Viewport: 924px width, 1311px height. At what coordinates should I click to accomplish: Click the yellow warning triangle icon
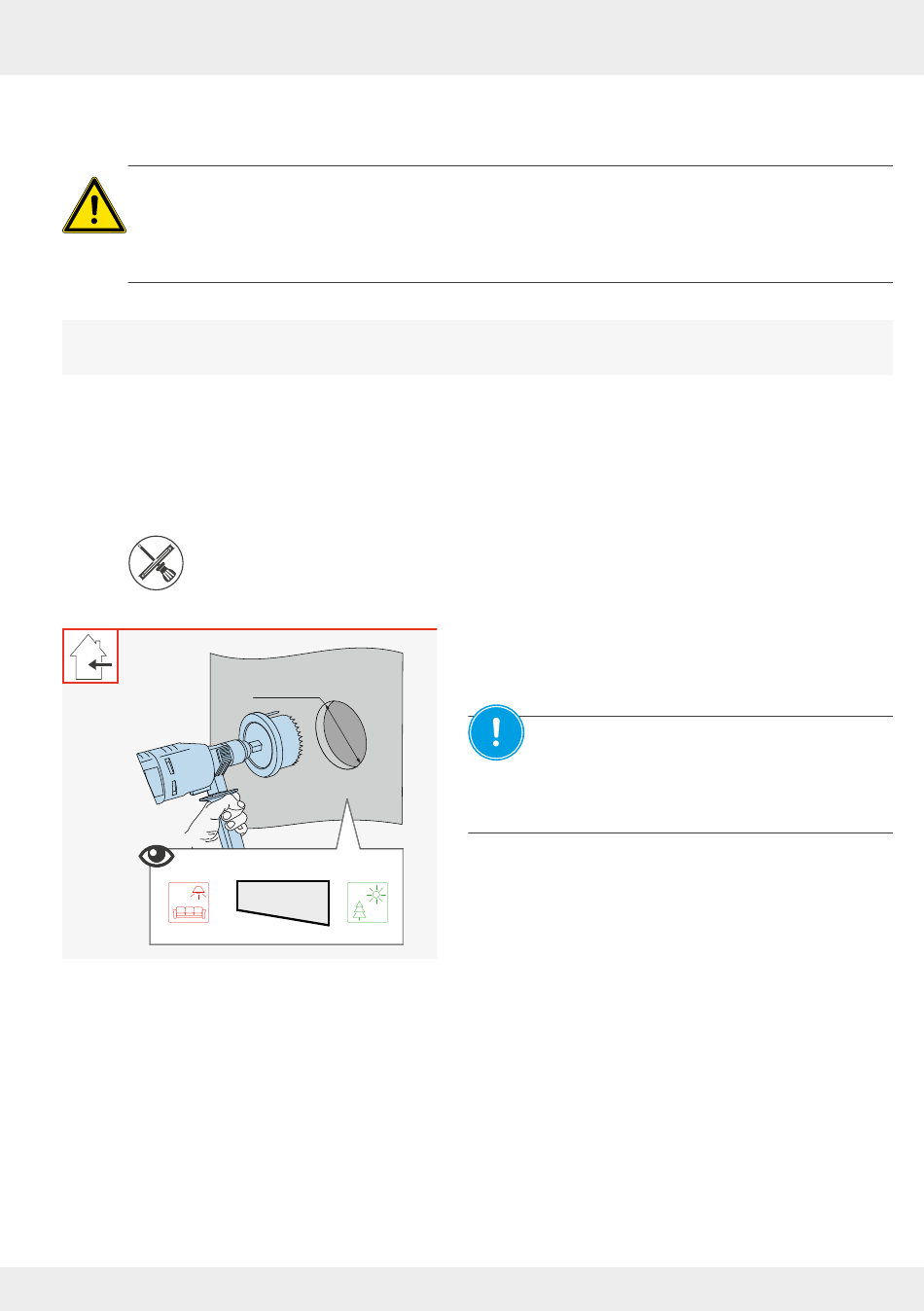94,205
